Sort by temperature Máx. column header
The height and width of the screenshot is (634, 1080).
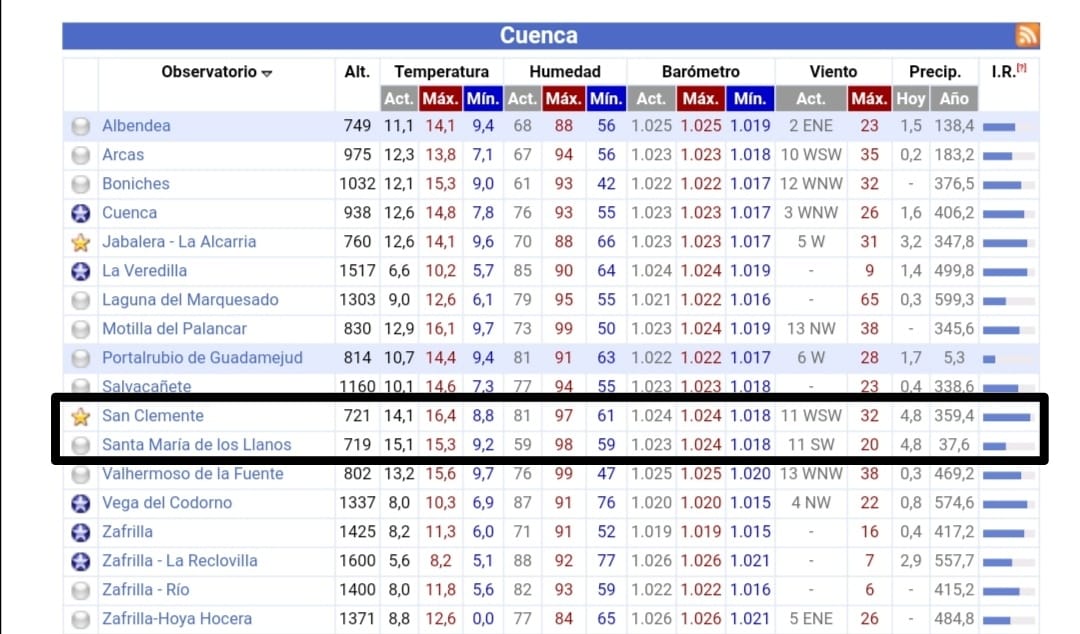coord(441,99)
